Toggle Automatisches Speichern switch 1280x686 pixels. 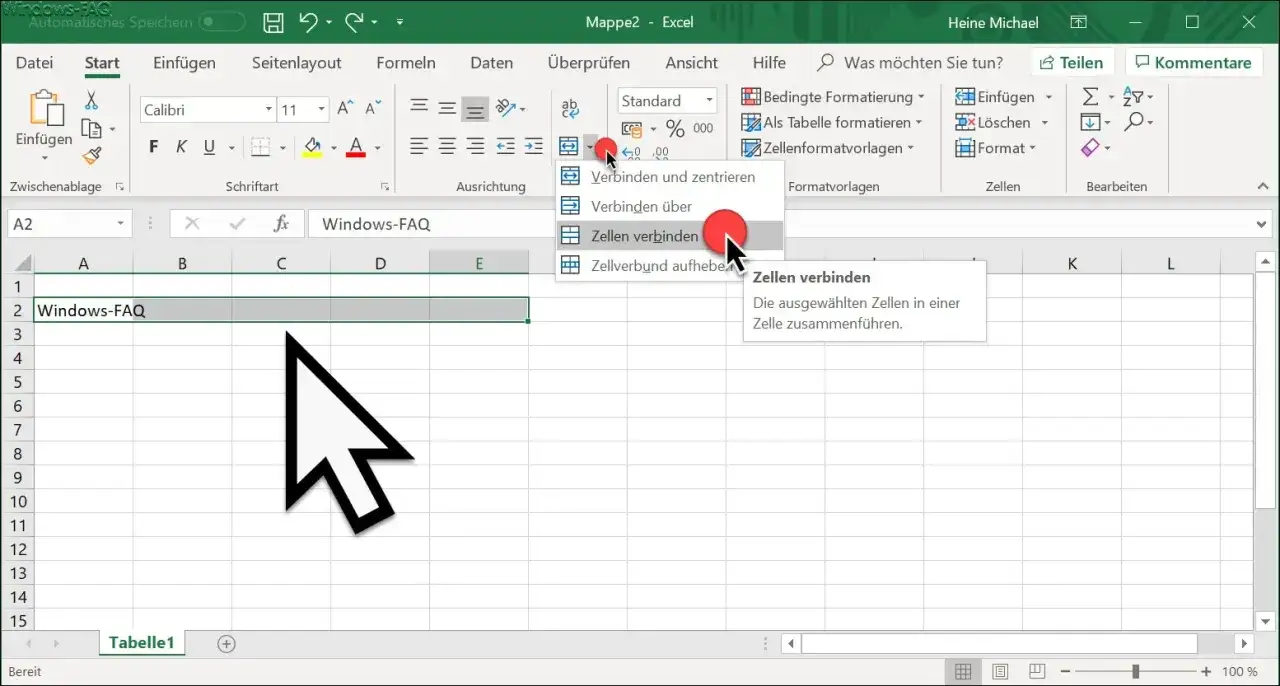[221, 21]
